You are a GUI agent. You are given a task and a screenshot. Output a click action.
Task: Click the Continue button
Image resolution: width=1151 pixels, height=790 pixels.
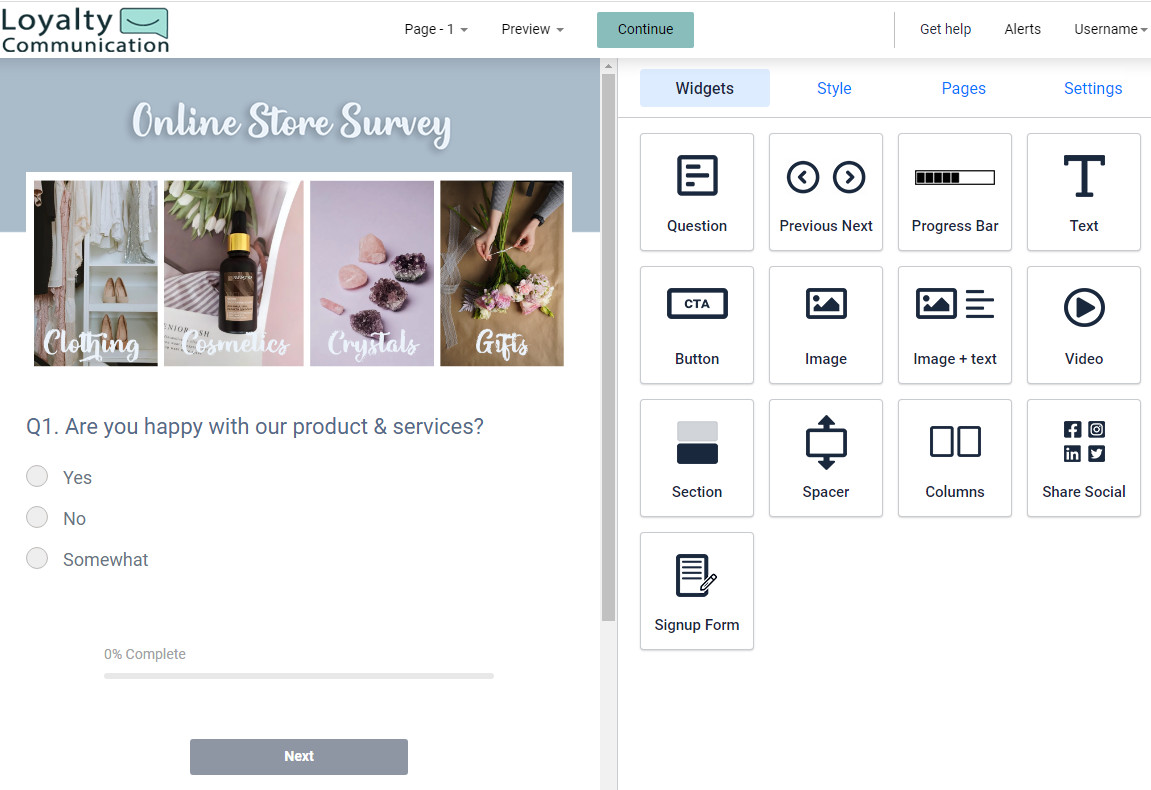click(x=645, y=29)
